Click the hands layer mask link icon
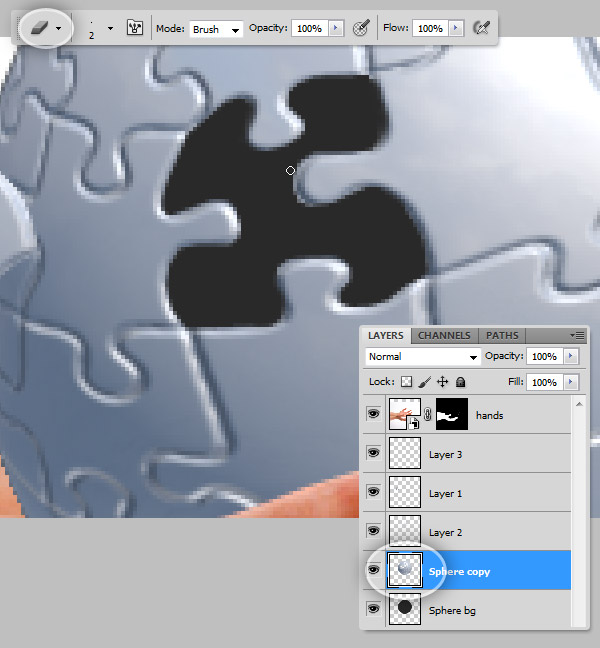600x648 pixels. [x=428, y=415]
